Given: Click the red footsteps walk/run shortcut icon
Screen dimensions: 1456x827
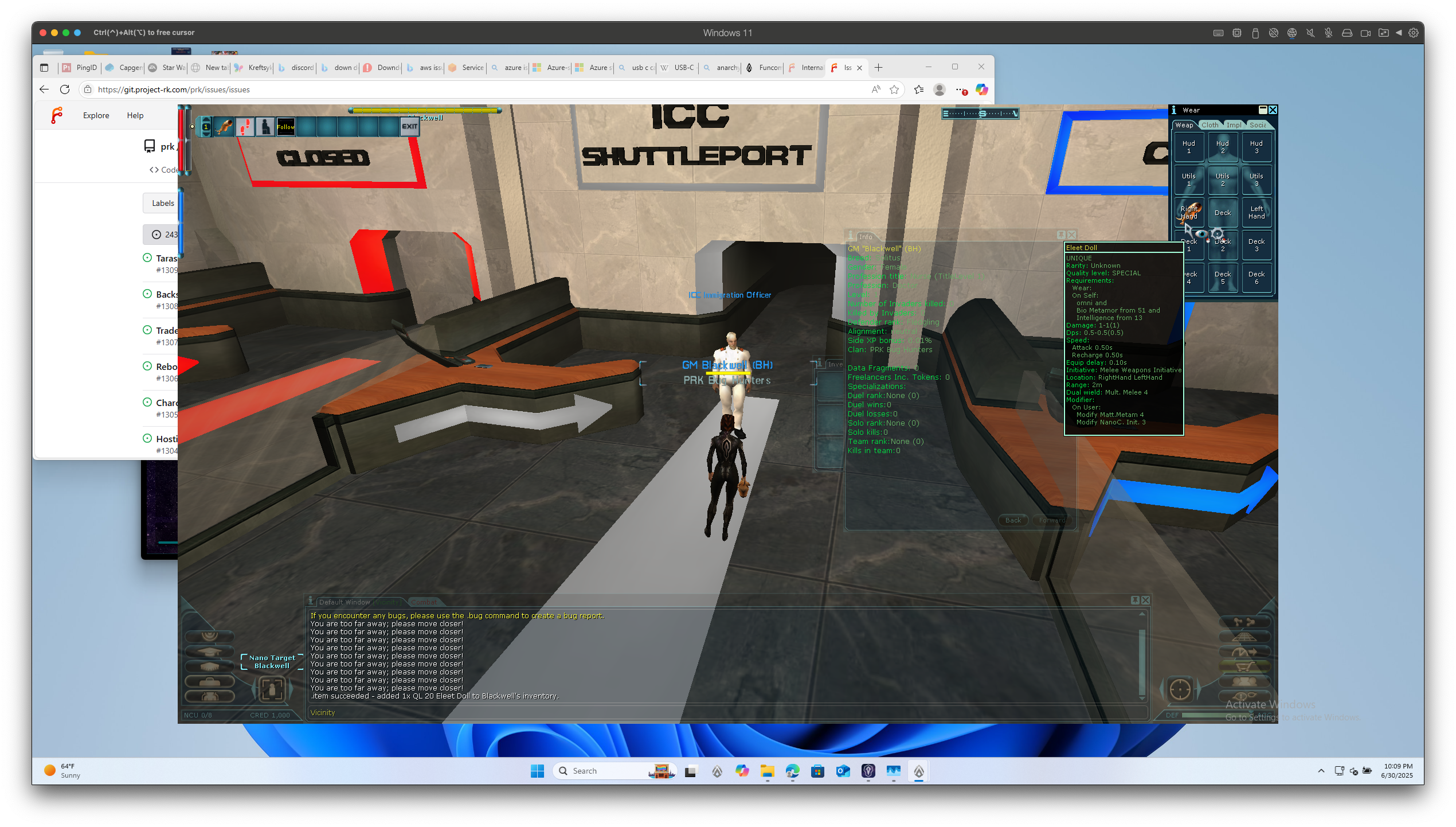Looking at the screenshot, I should click(245, 127).
